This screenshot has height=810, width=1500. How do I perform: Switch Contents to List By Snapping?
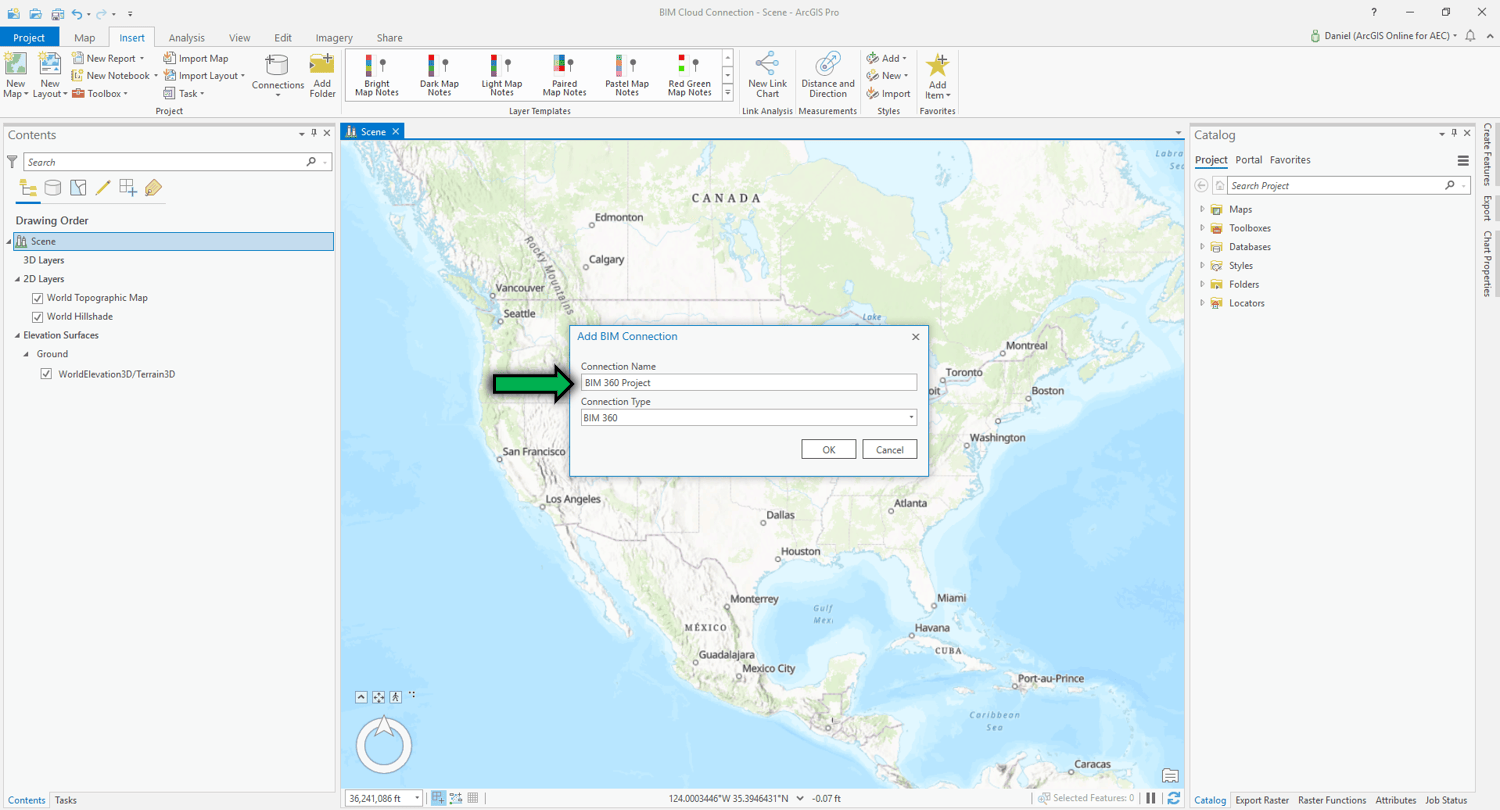128,187
